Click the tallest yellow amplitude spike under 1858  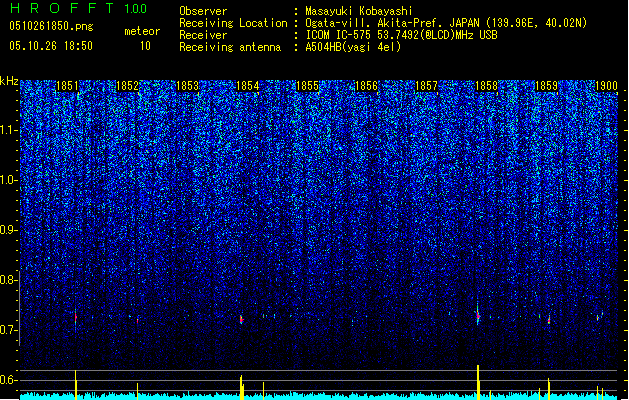click(478, 382)
